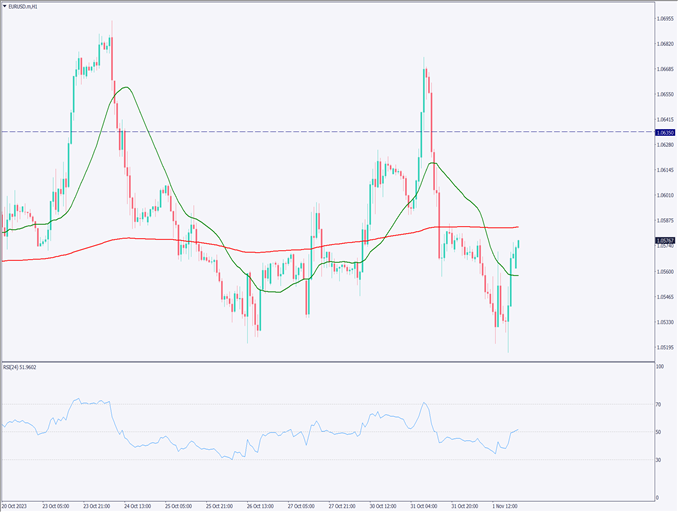Click the 50 level on RSI scale
Screen dimensions: 678x512
[x=659, y=432]
